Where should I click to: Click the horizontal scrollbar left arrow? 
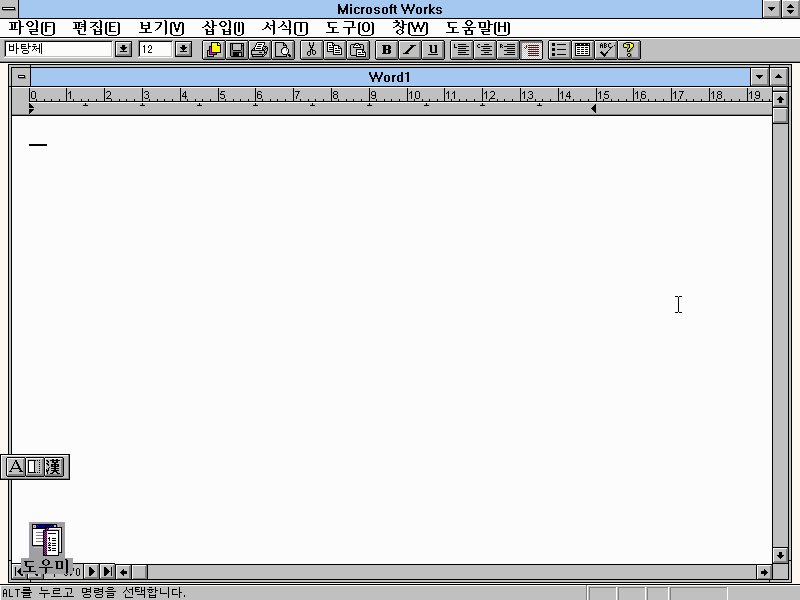[x=123, y=572]
